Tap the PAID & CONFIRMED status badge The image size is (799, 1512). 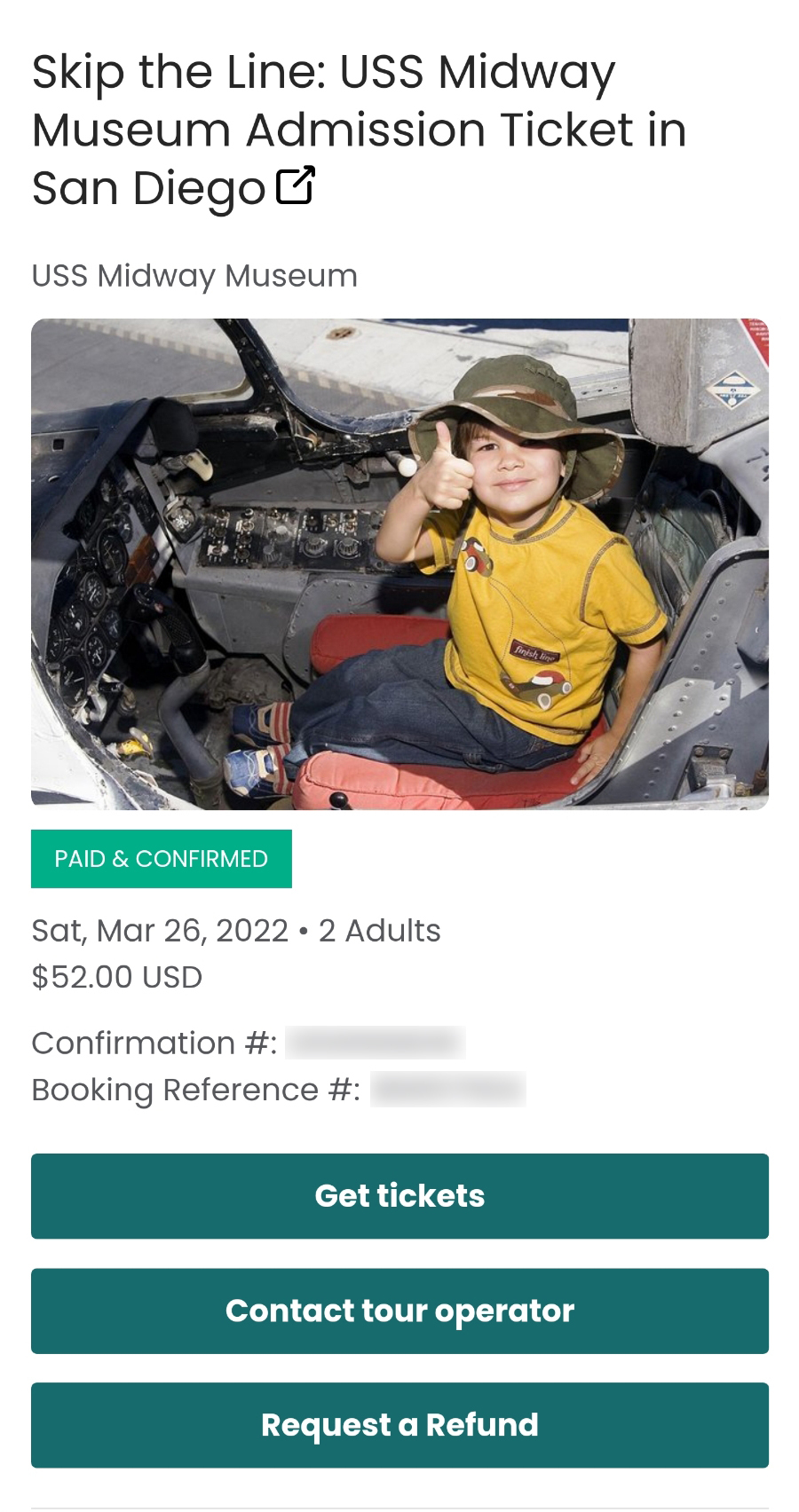click(x=162, y=859)
